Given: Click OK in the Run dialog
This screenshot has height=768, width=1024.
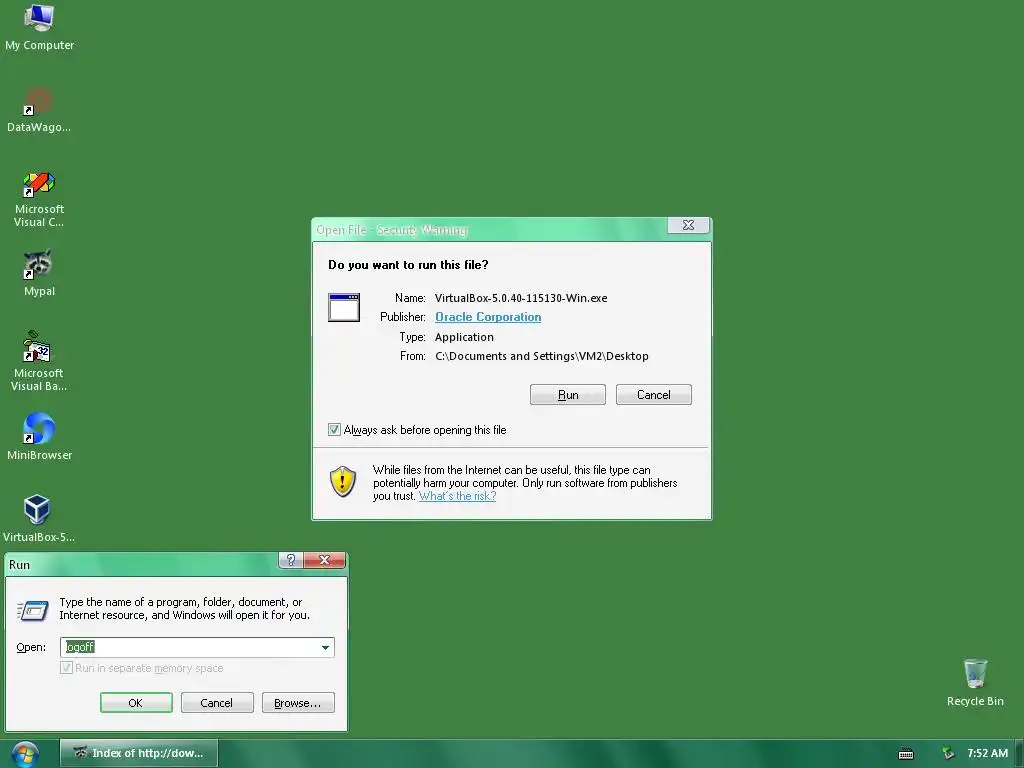Looking at the screenshot, I should point(136,703).
